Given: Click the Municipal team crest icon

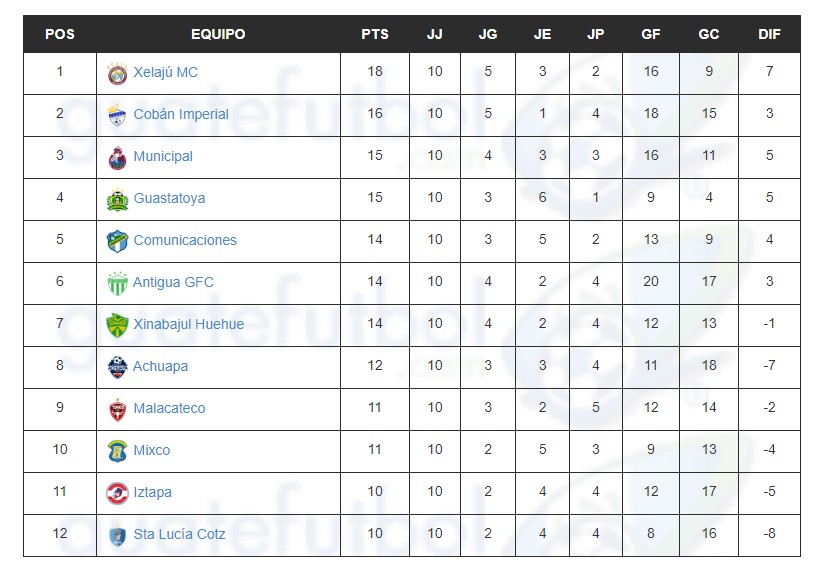Looking at the screenshot, I should (x=117, y=158).
